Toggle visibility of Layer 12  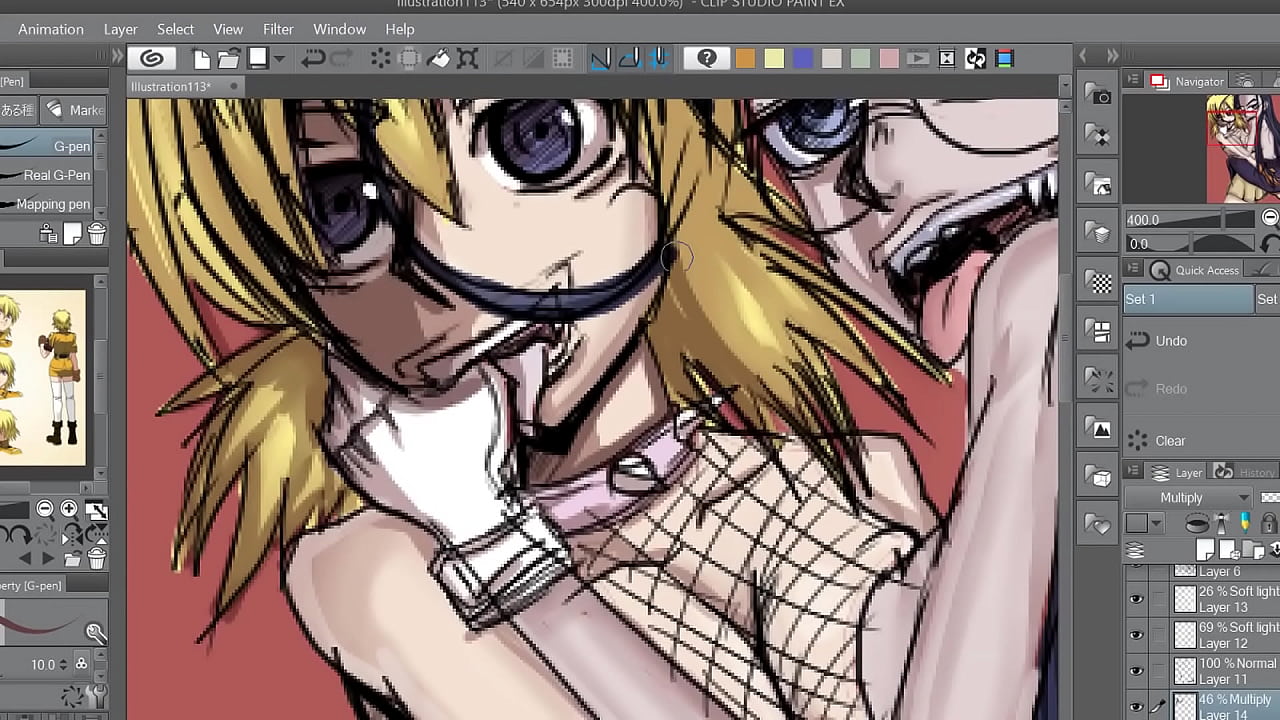(x=1135, y=635)
